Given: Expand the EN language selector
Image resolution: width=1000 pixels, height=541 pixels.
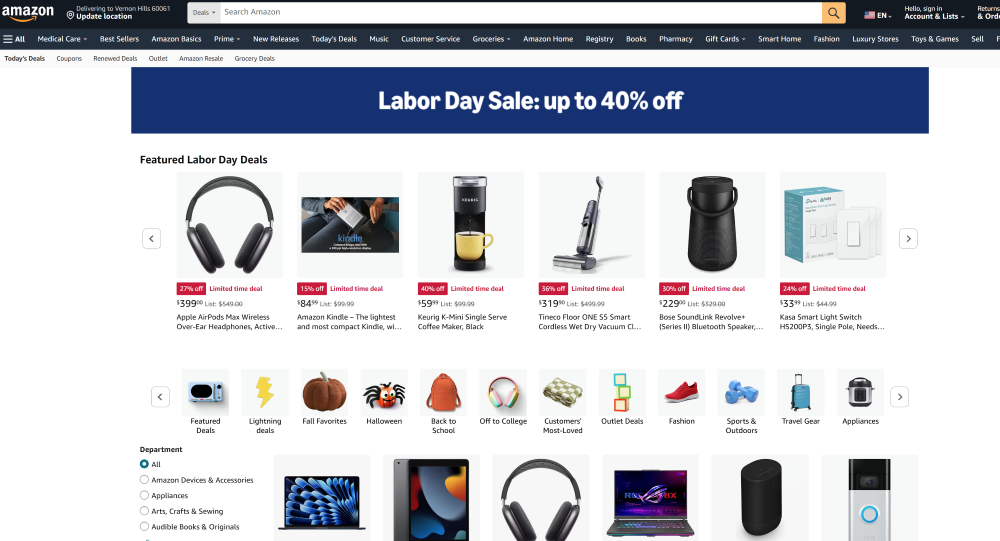Looking at the screenshot, I should point(878,15).
